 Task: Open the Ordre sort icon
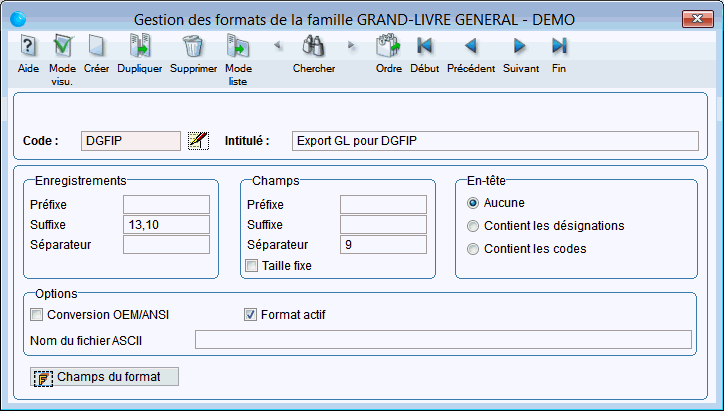(x=388, y=47)
